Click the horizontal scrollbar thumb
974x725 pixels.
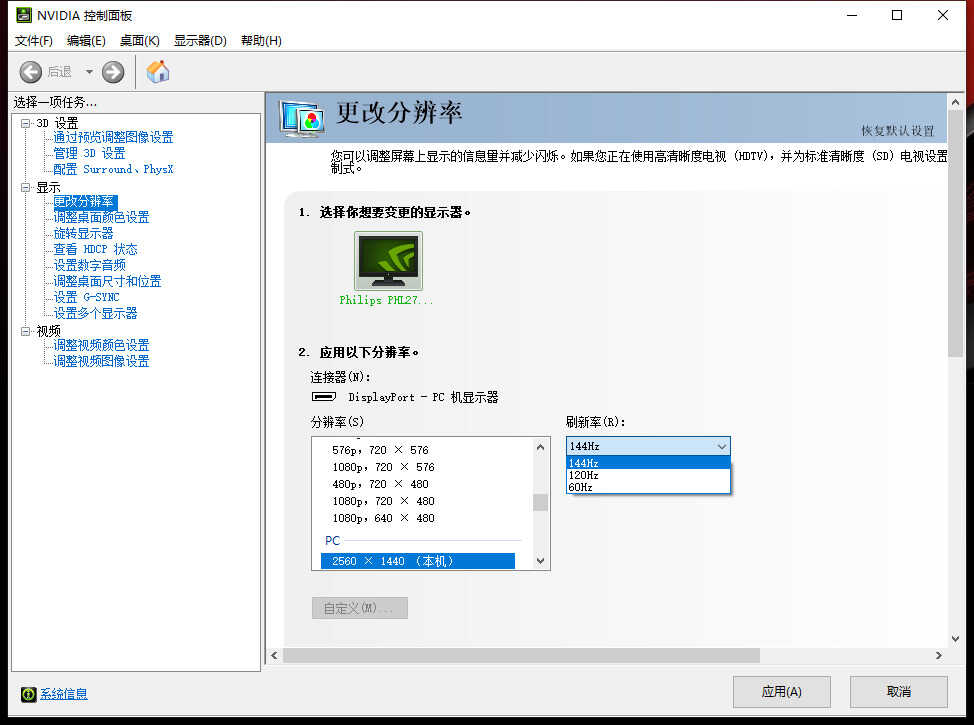pos(521,655)
